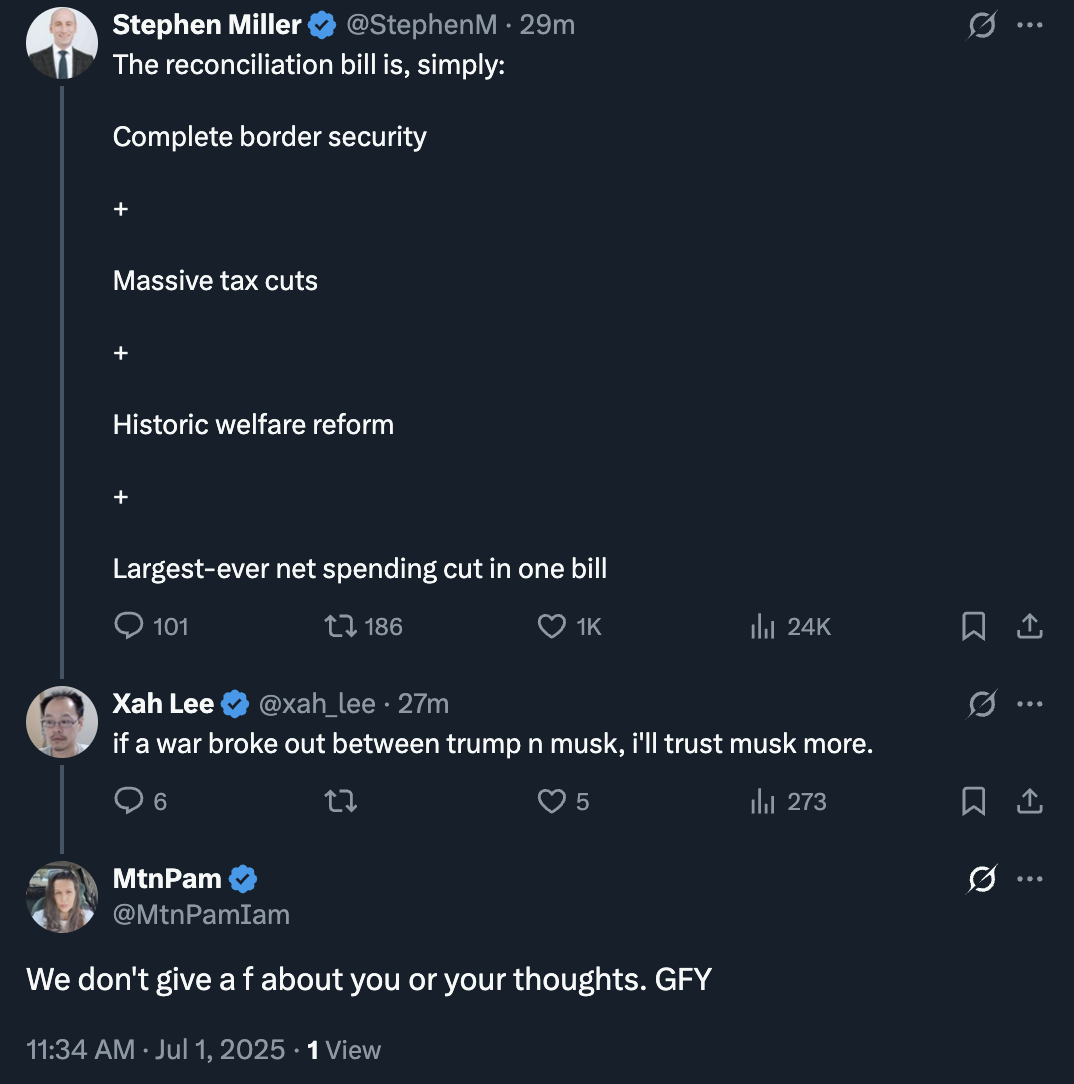View analytics for the 24K views post
The height and width of the screenshot is (1084, 1074).
coord(764,626)
